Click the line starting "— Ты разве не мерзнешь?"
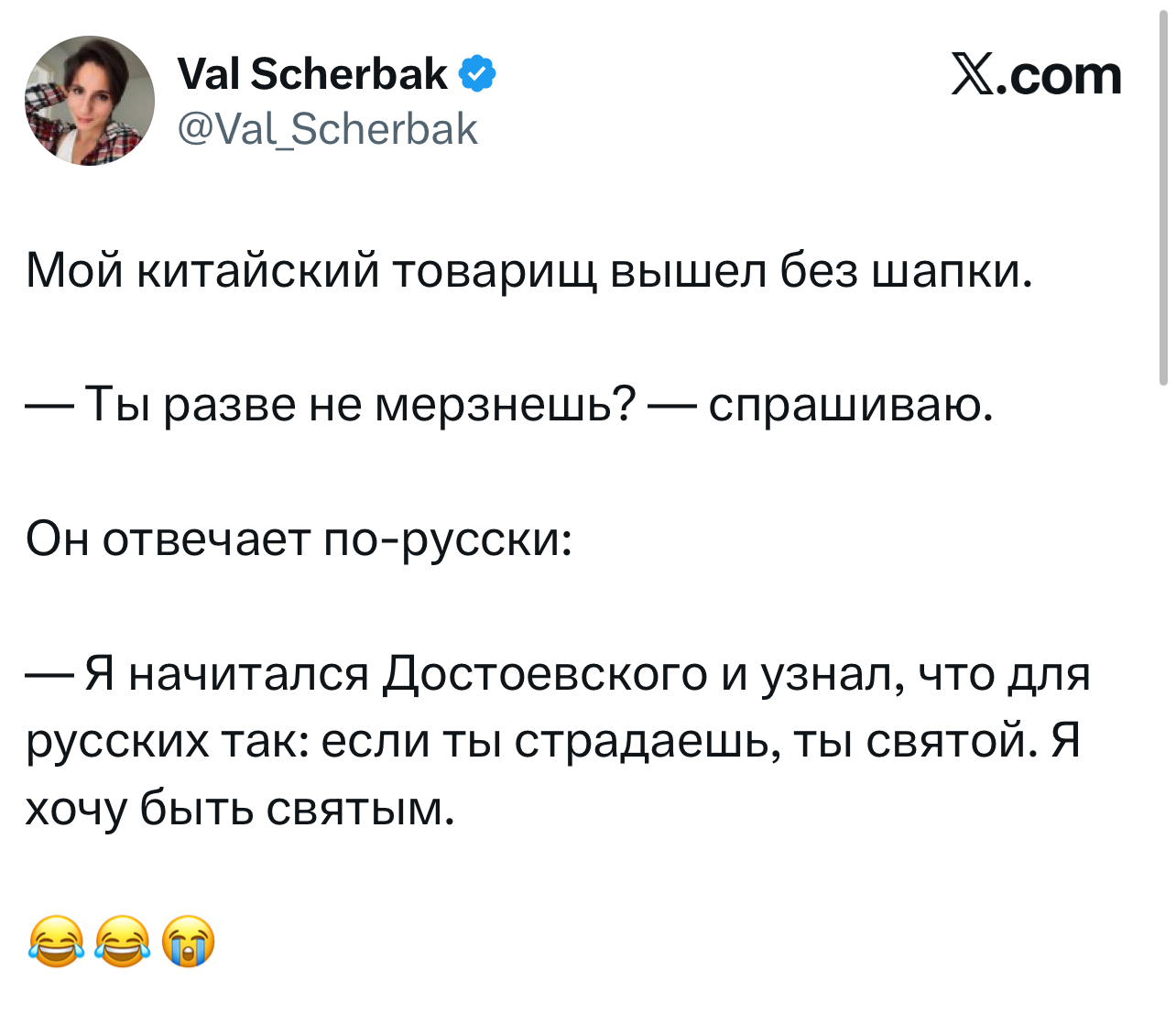1176x1024 pixels. tap(509, 404)
